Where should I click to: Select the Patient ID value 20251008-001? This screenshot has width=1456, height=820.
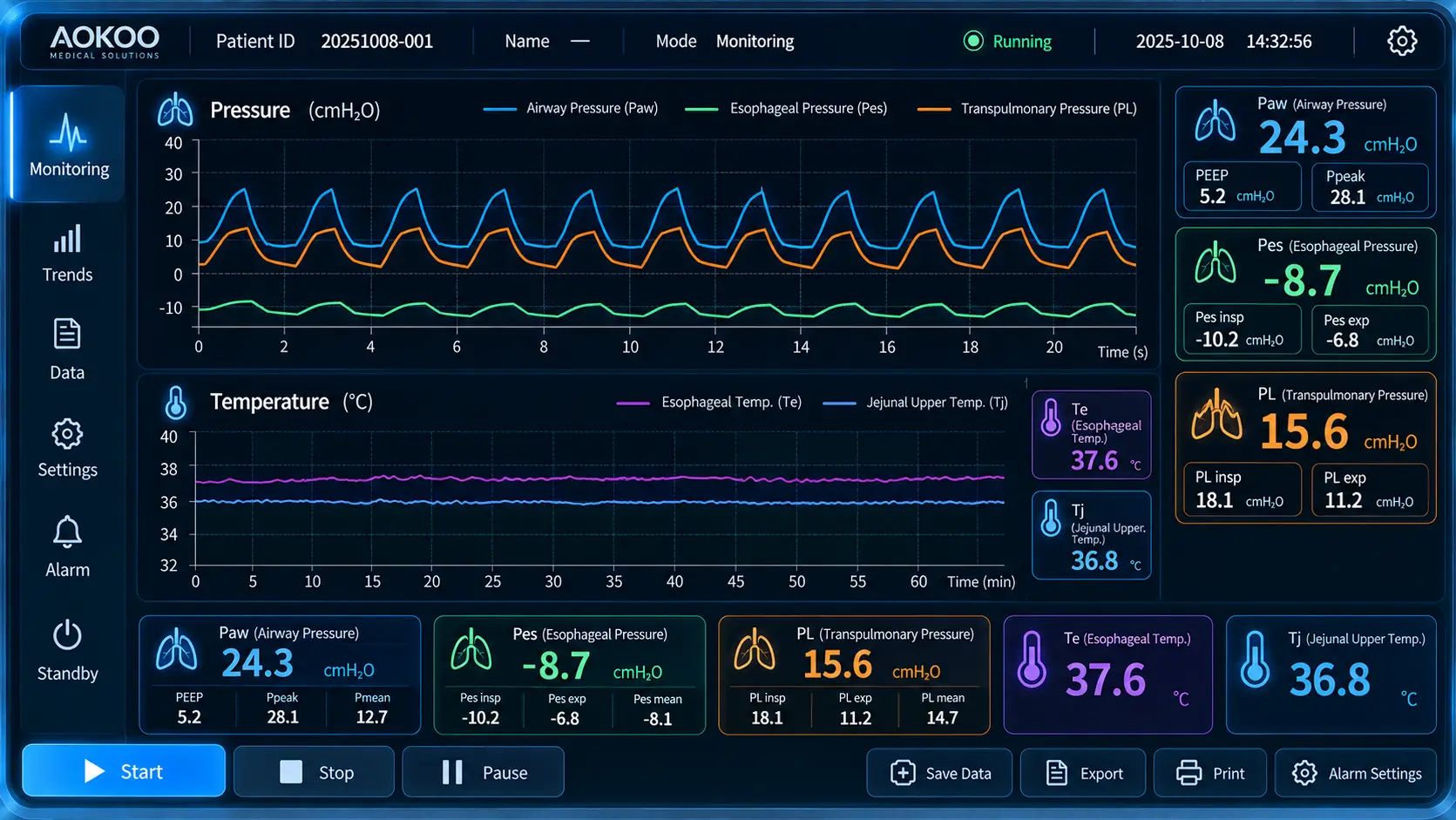pos(376,41)
